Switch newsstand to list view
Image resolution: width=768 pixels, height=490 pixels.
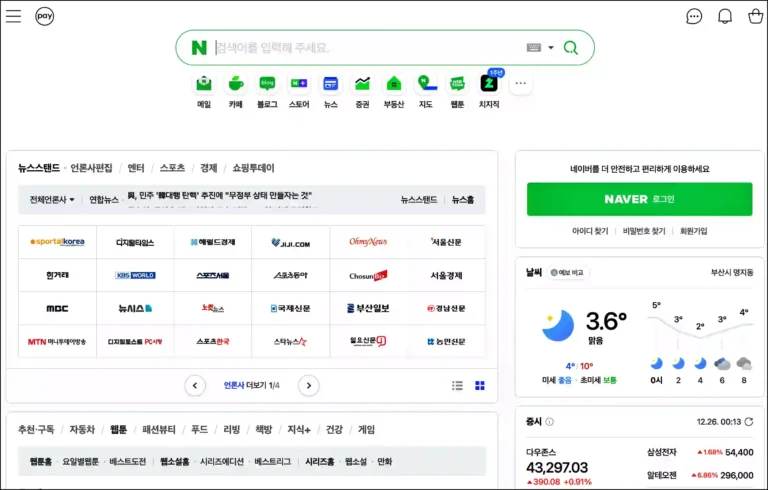coord(457,385)
